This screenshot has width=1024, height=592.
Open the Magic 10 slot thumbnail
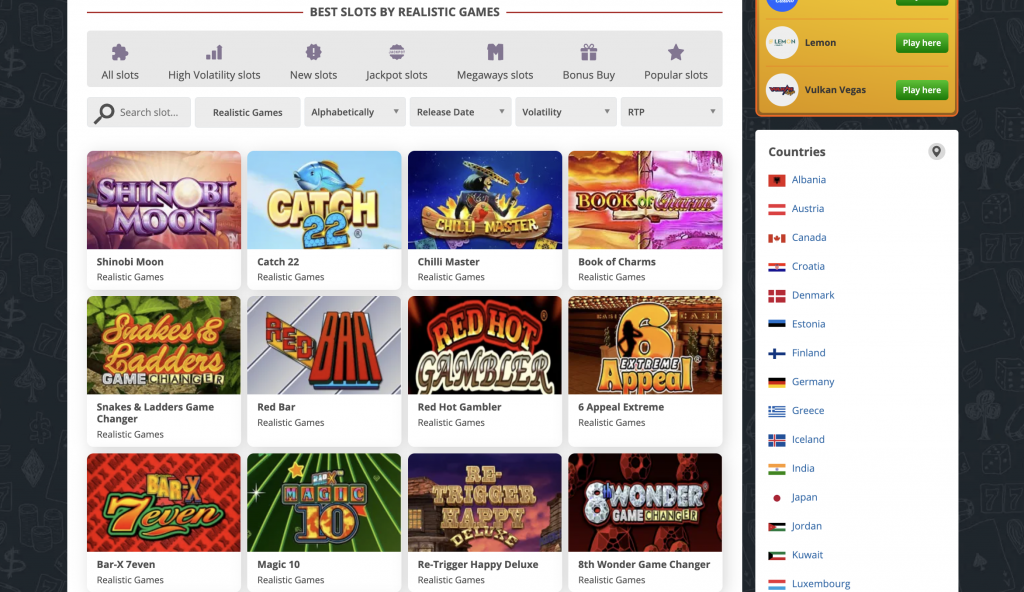coord(324,502)
